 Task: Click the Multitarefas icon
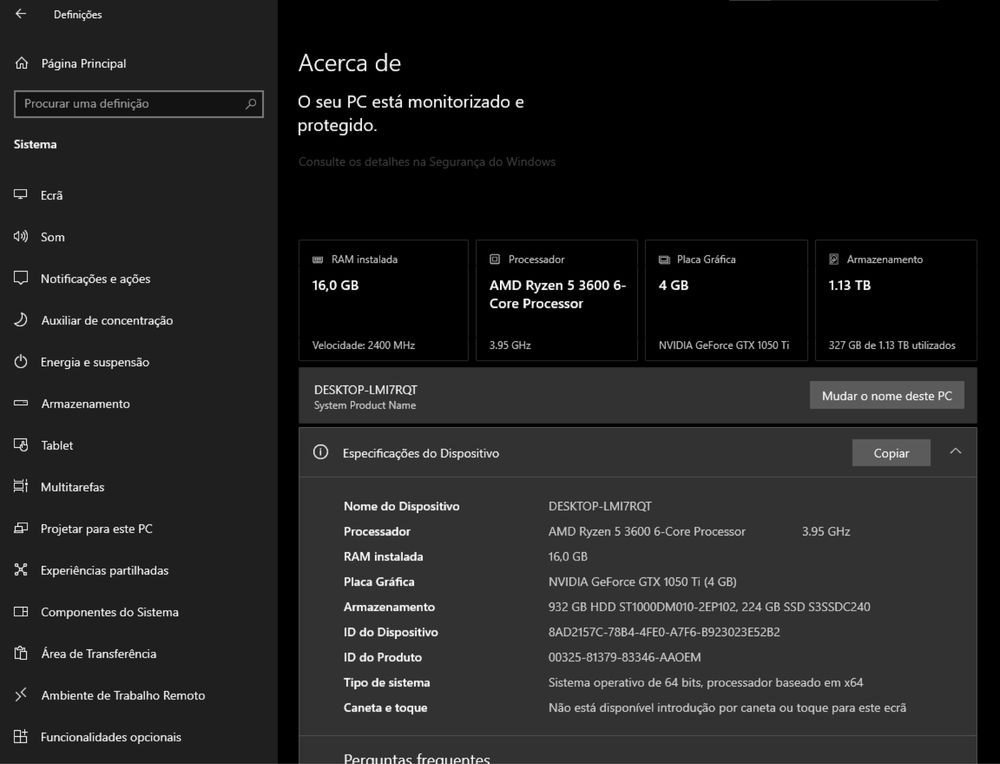(20, 486)
